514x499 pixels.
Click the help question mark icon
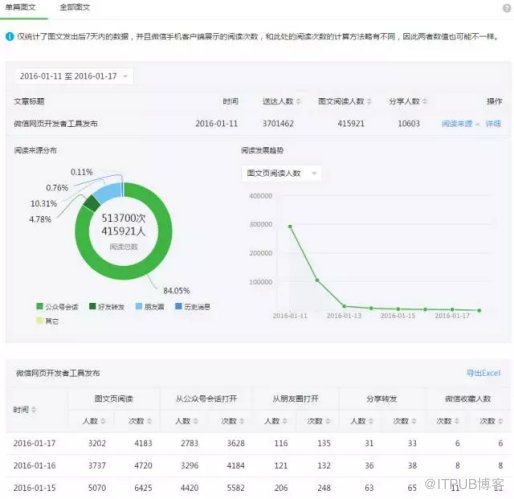[507, 8]
